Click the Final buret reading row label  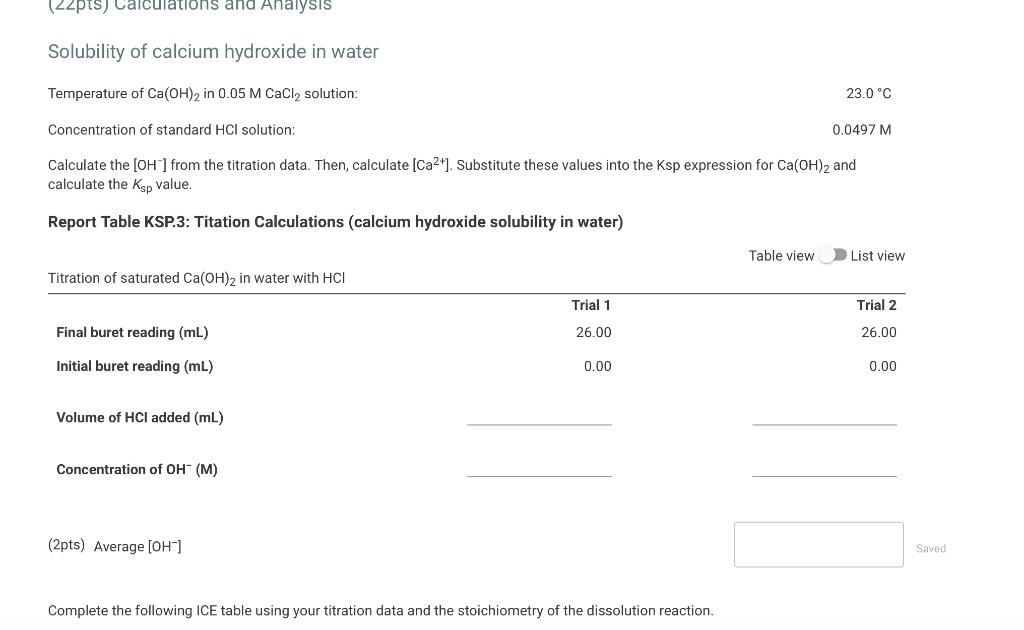pyautogui.click(x=132, y=332)
